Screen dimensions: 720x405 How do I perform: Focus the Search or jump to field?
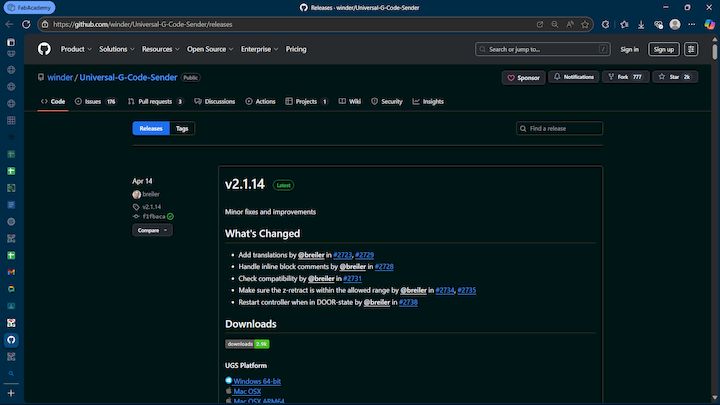click(542, 49)
